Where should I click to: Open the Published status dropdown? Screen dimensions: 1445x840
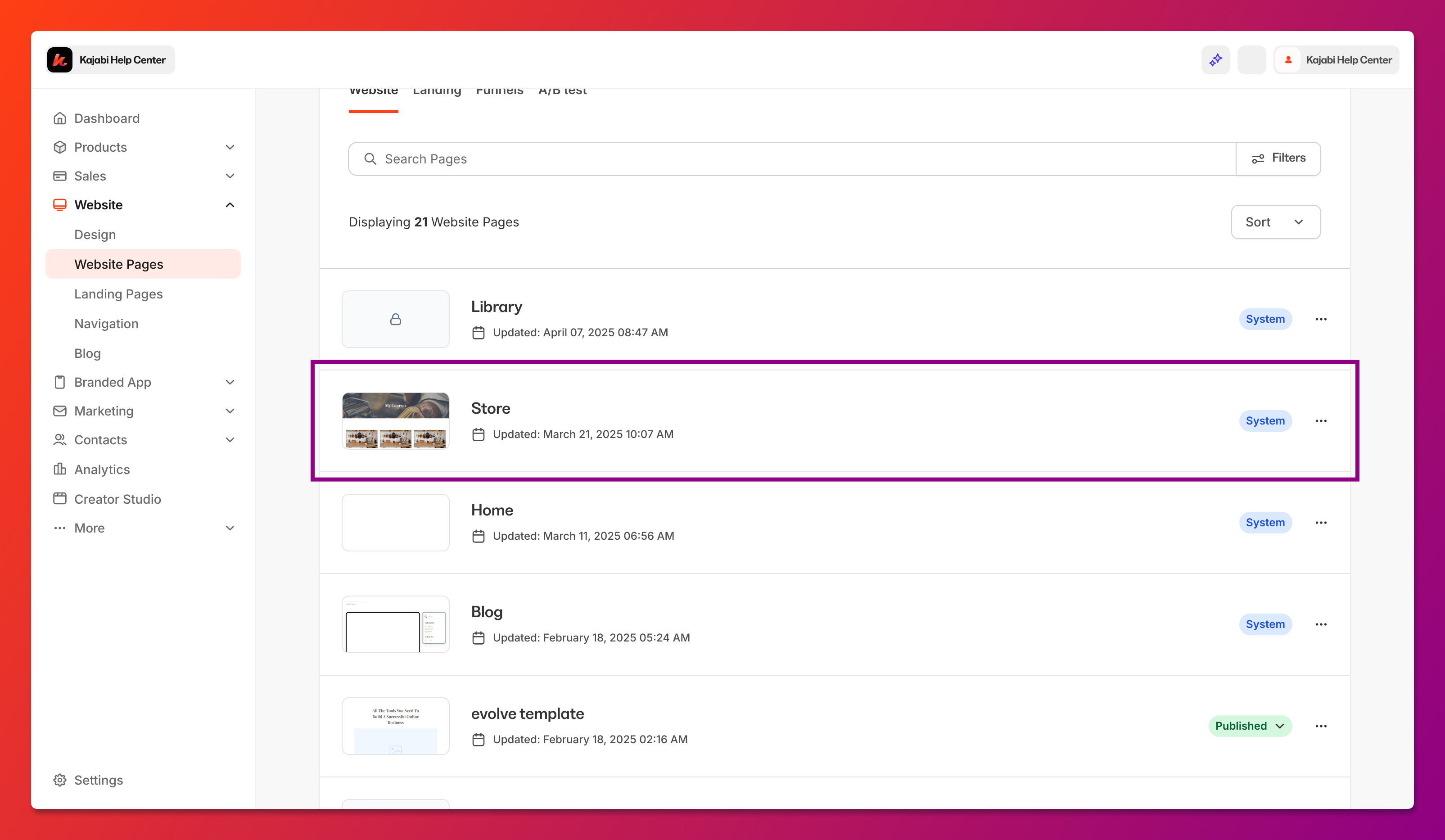(1250, 726)
